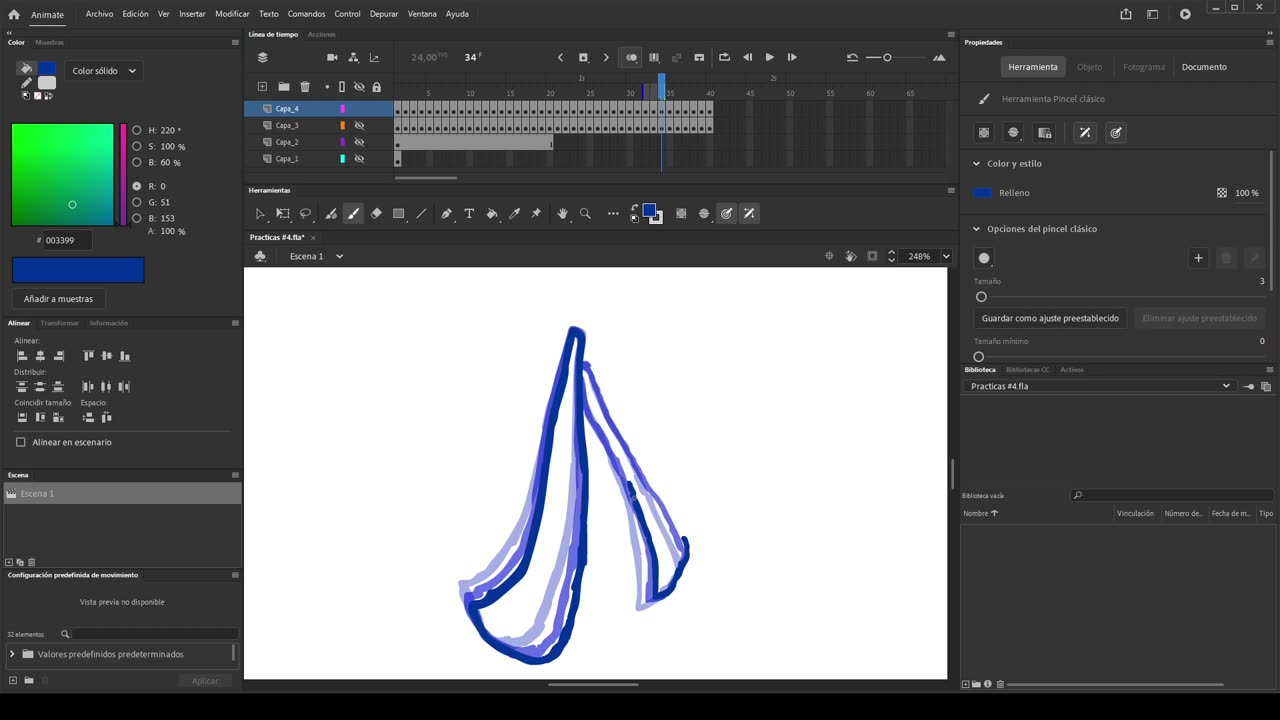The width and height of the screenshot is (1280, 720).
Task: Switch to the Documento properties tab
Action: point(1204,67)
